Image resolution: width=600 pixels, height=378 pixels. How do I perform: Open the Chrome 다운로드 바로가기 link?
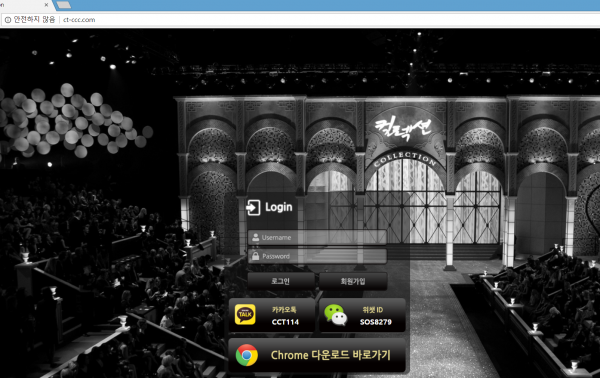point(316,355)
